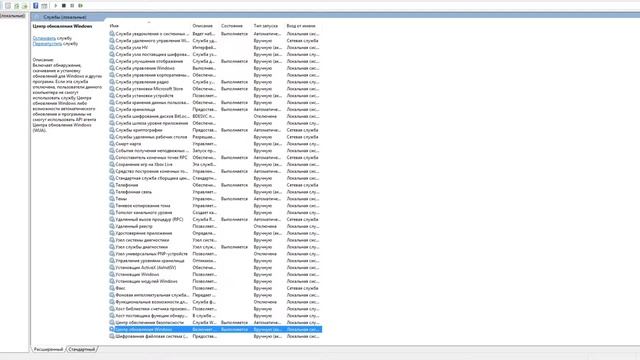640x360 pixels.
Task: Pause the service with the toolbar pause icon
Action: pos(72,6)
